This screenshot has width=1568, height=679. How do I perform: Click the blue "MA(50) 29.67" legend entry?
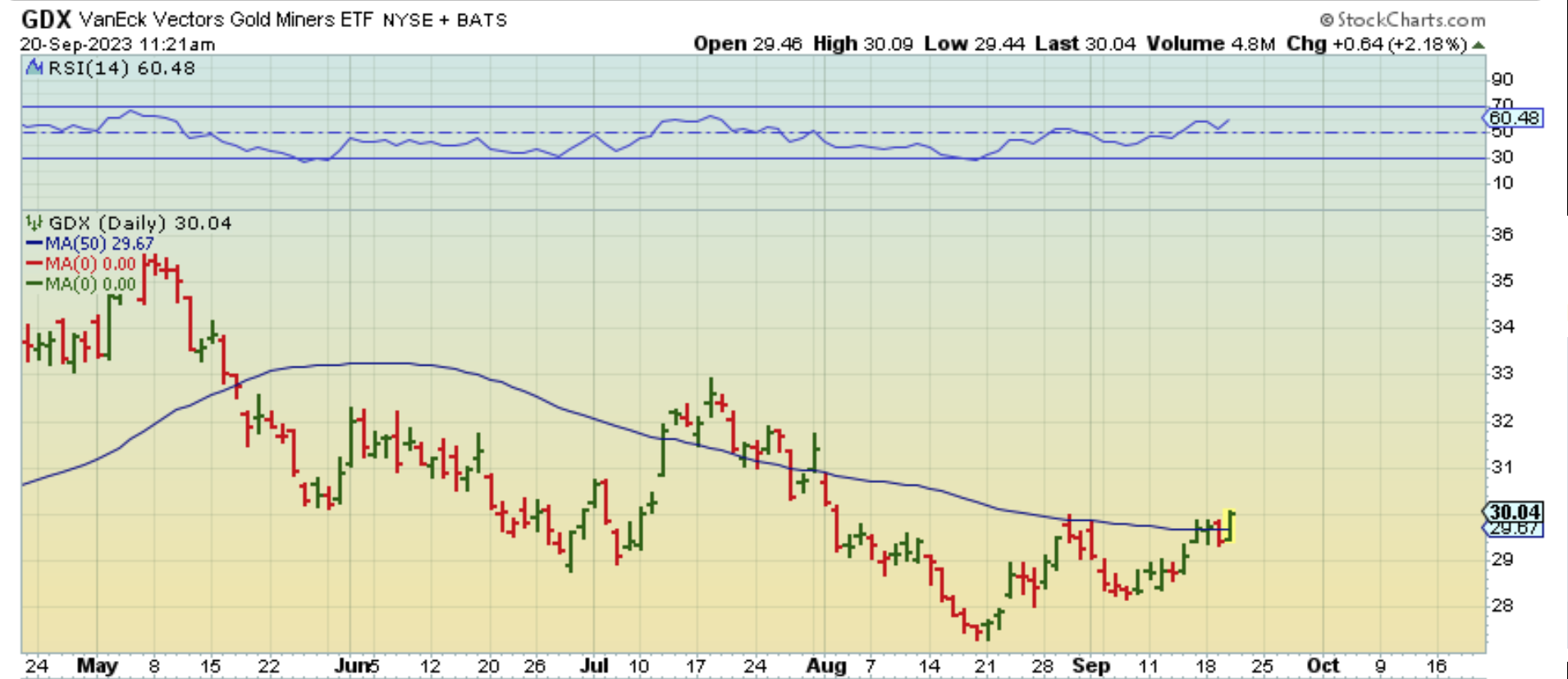[x=90, y=244]
